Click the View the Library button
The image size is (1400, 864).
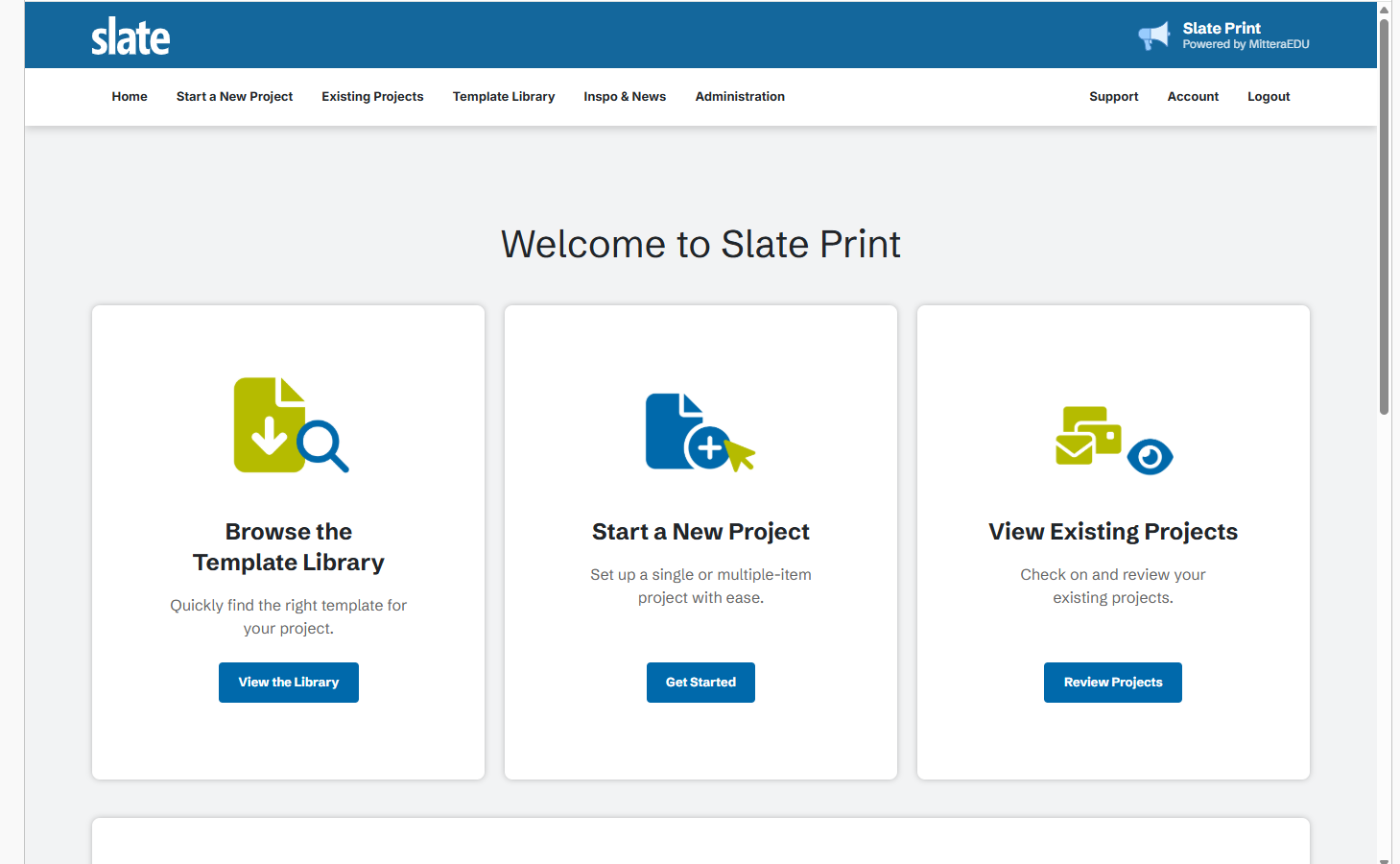(289, 683)
